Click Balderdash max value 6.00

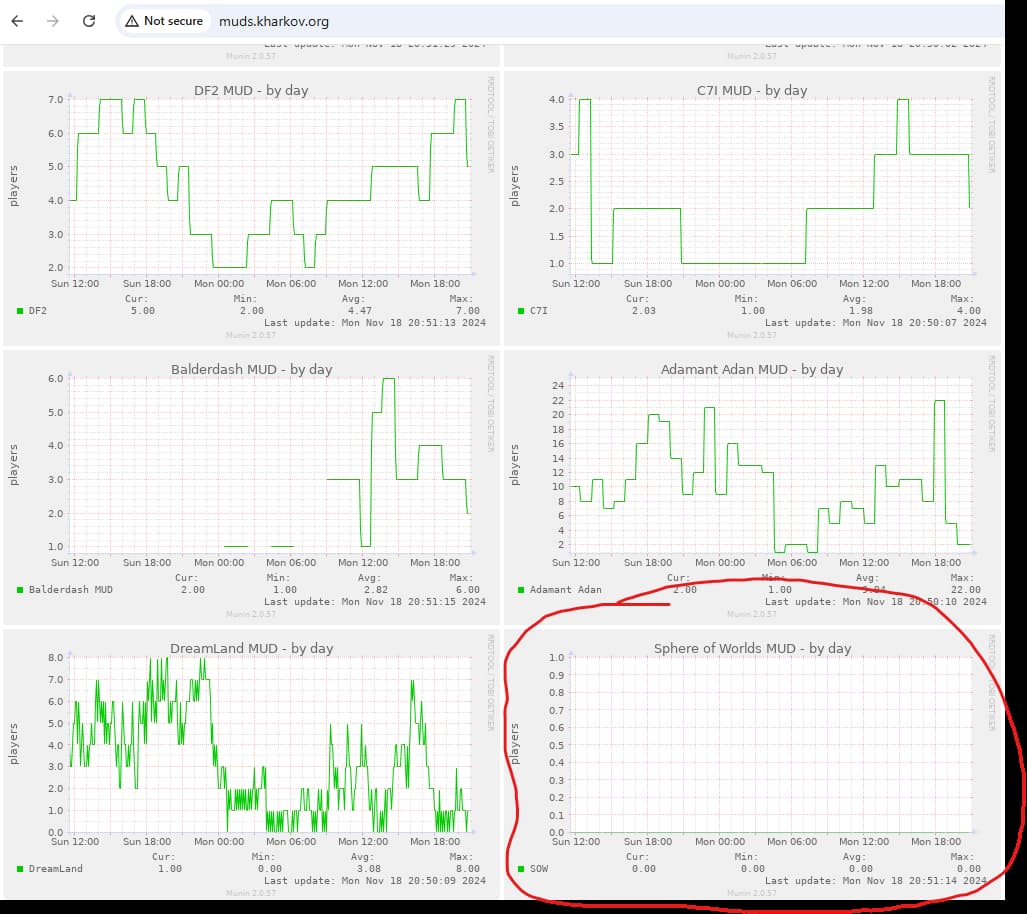(x=468, y=590)
